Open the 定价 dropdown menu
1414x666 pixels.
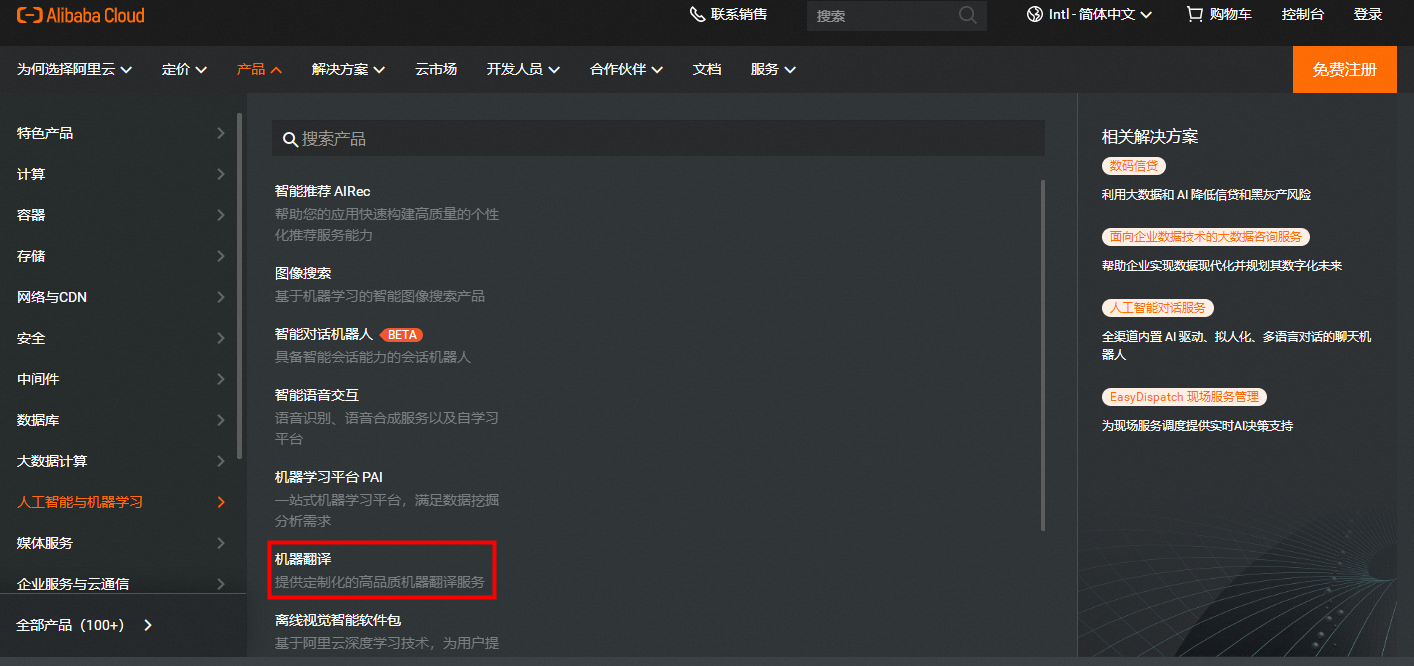tap(185, 69)
